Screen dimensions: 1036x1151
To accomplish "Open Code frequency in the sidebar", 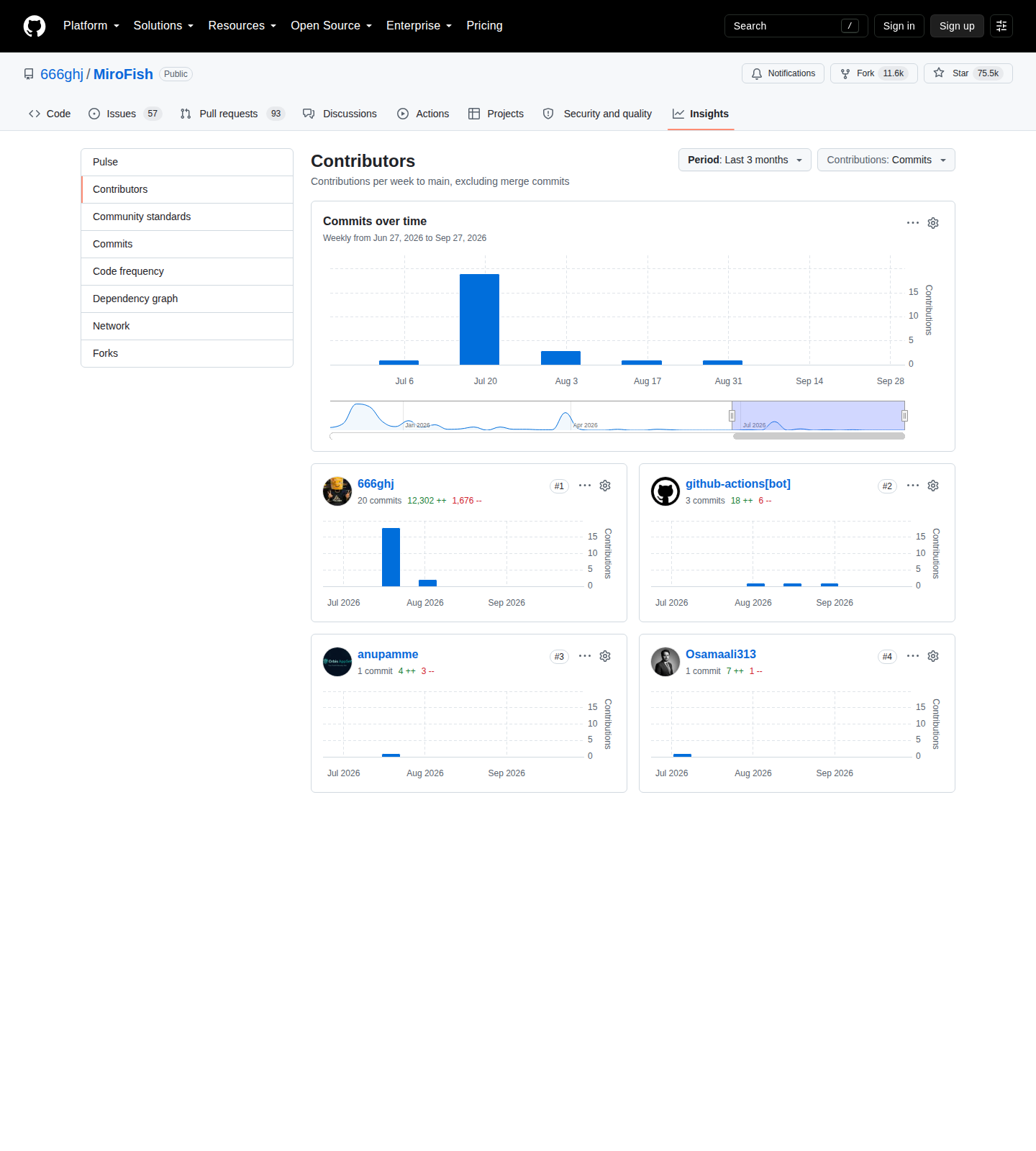I will click(187, 271).
